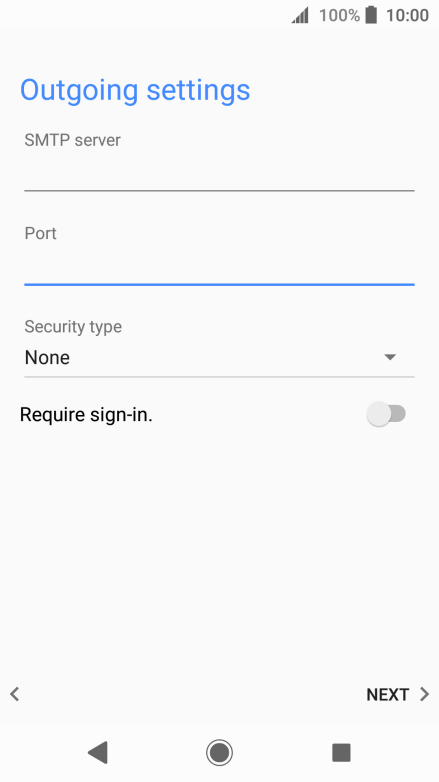Tap the Android back navigation triangle
439x782 pixels.
click(98, 752)
